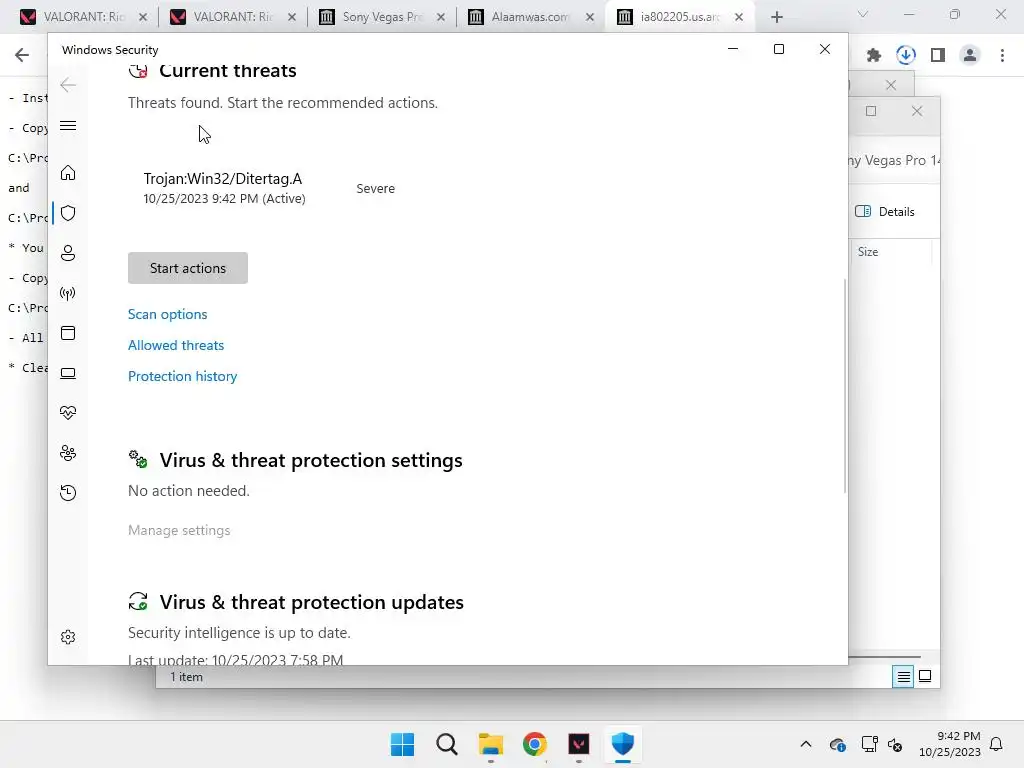Expand the hamburger navigation menu
The image size is (1024, 768).
[68, 126]
